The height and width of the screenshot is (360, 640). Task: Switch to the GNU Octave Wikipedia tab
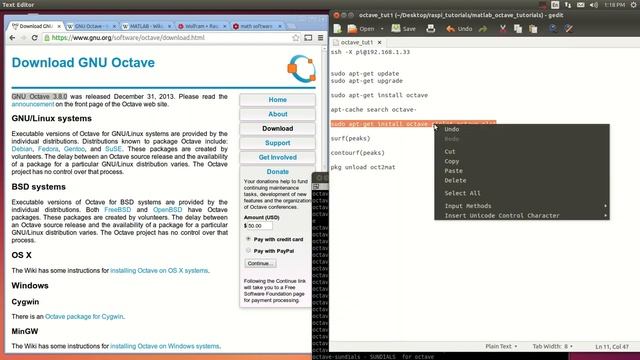(91, 26)
